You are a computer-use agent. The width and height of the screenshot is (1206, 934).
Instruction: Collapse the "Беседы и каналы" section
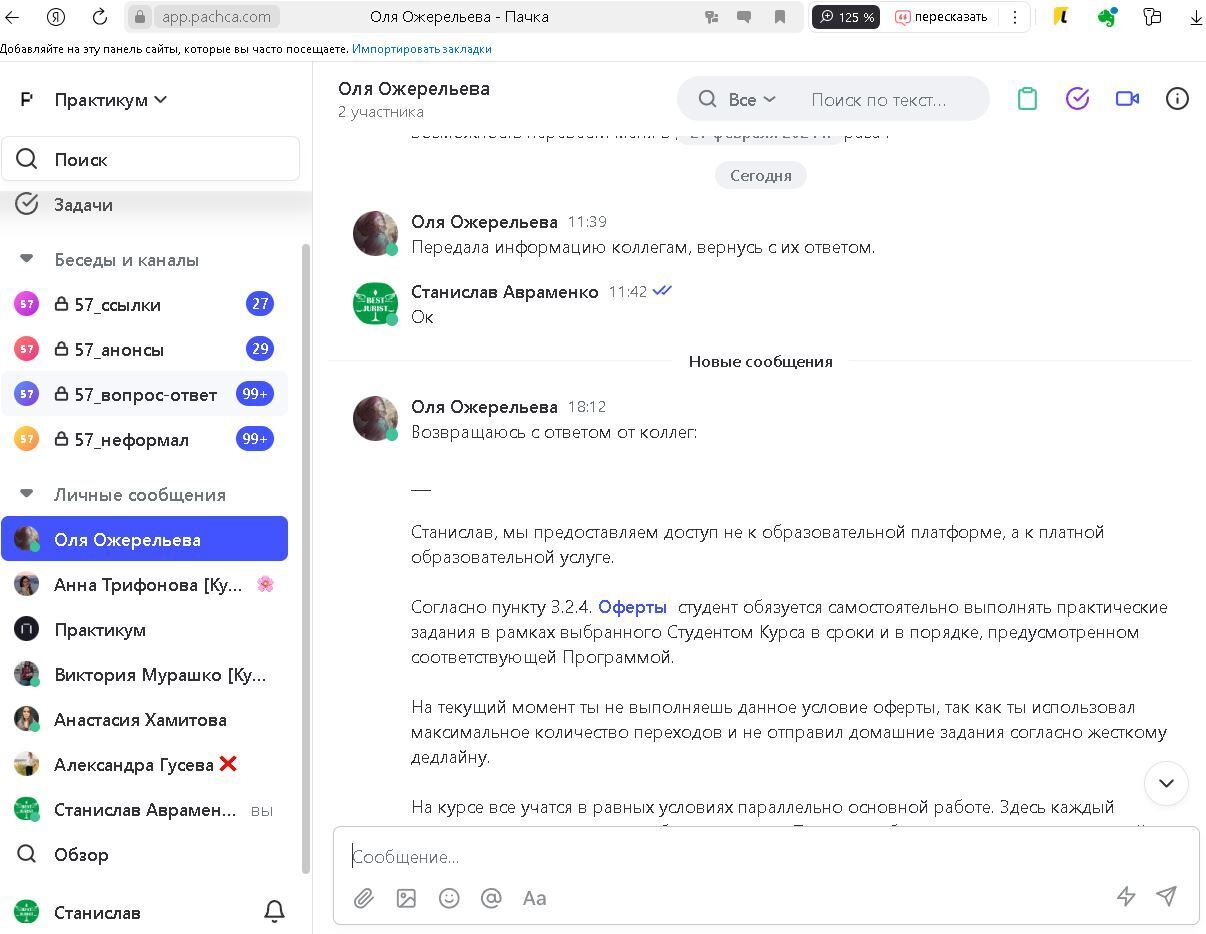(x=24, y=260)
